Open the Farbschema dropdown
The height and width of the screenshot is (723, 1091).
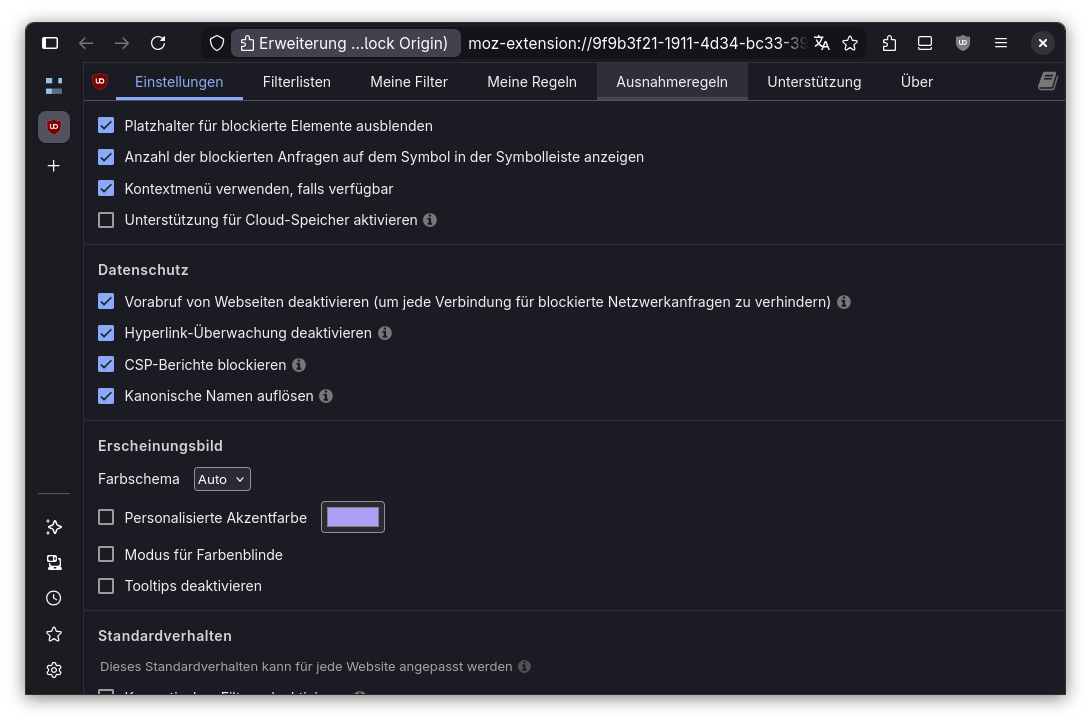click(221, 479)
